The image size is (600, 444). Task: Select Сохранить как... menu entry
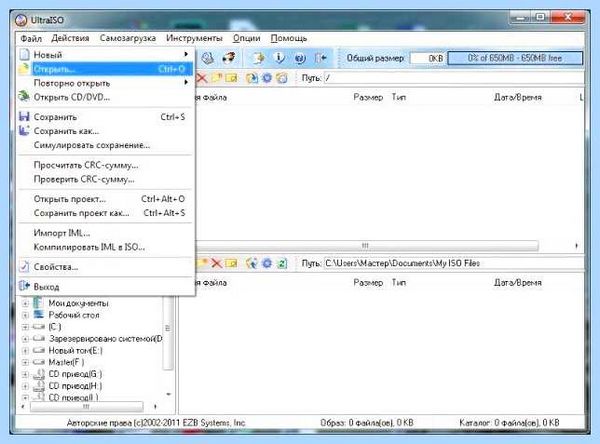[105, 131]
